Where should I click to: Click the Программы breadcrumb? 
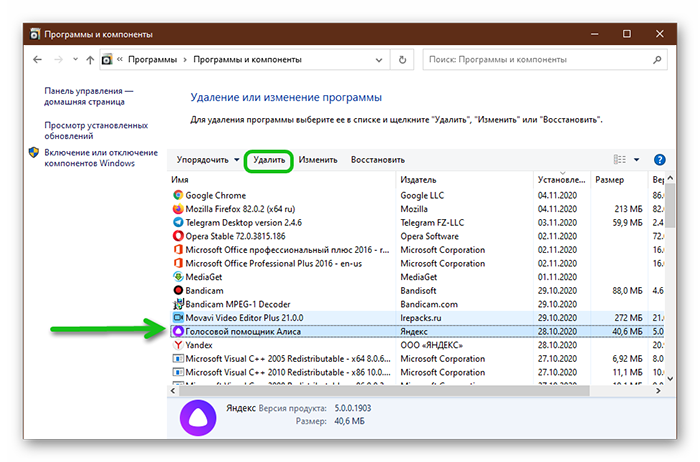pos(153,59)
